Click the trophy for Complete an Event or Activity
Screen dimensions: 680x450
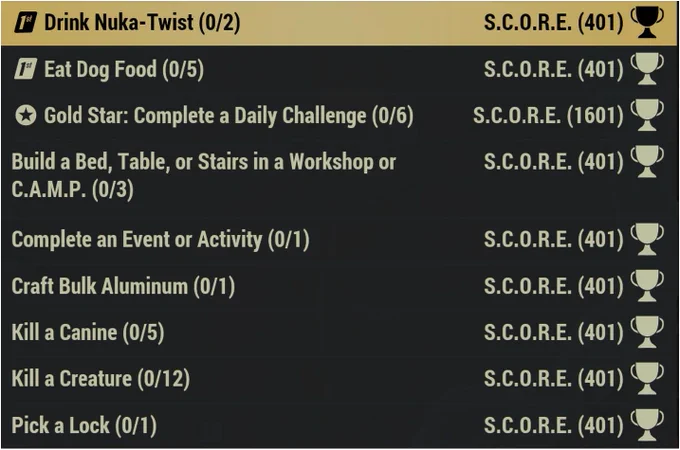(x=647, y=239)
